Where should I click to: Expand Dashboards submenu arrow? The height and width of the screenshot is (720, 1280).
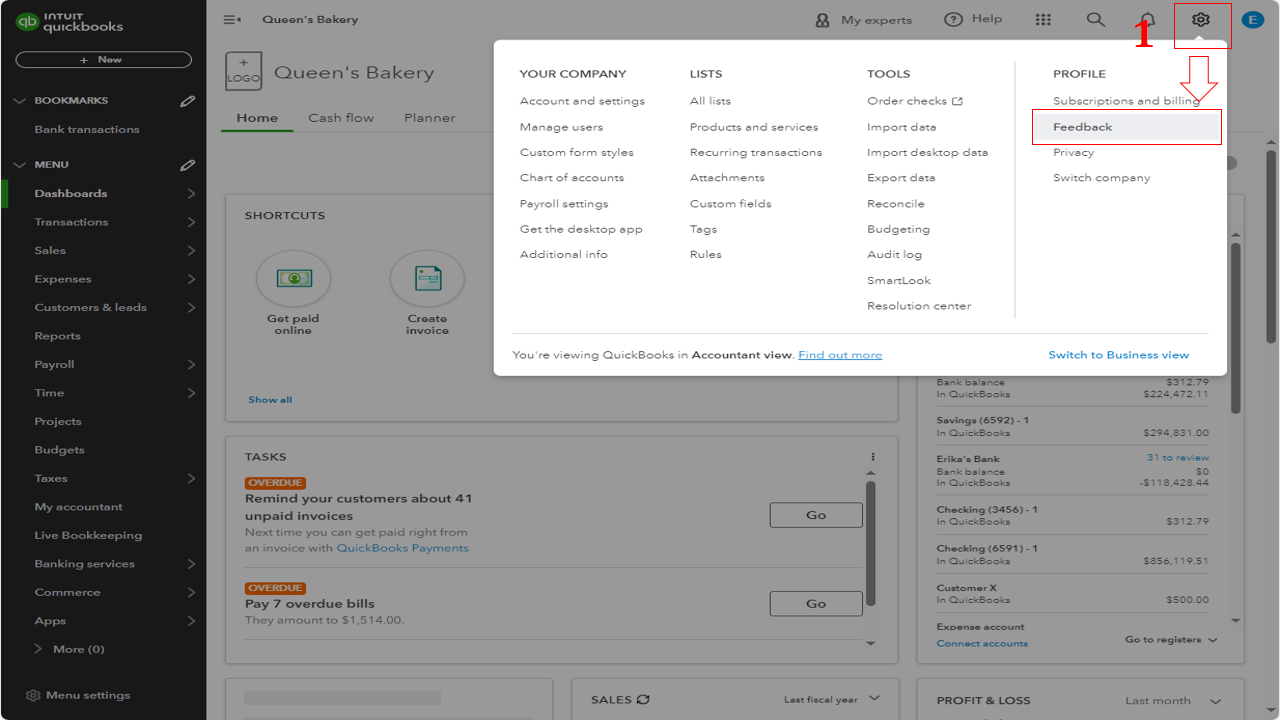[191, 194]
